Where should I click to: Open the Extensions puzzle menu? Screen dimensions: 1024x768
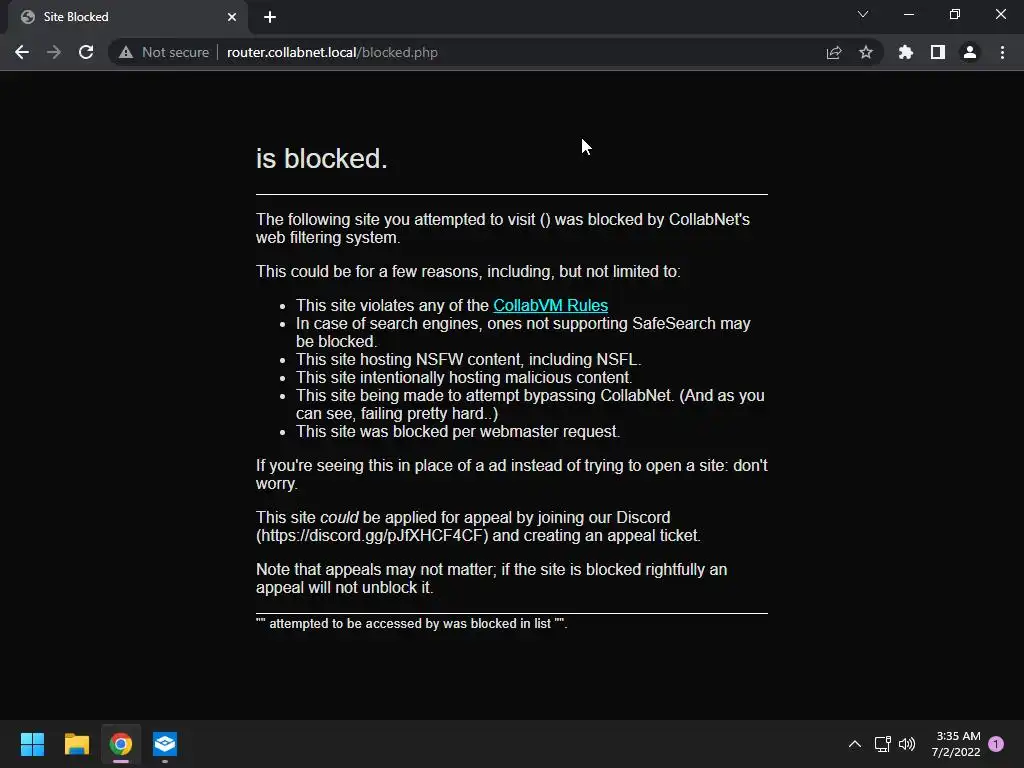[906, 52]
